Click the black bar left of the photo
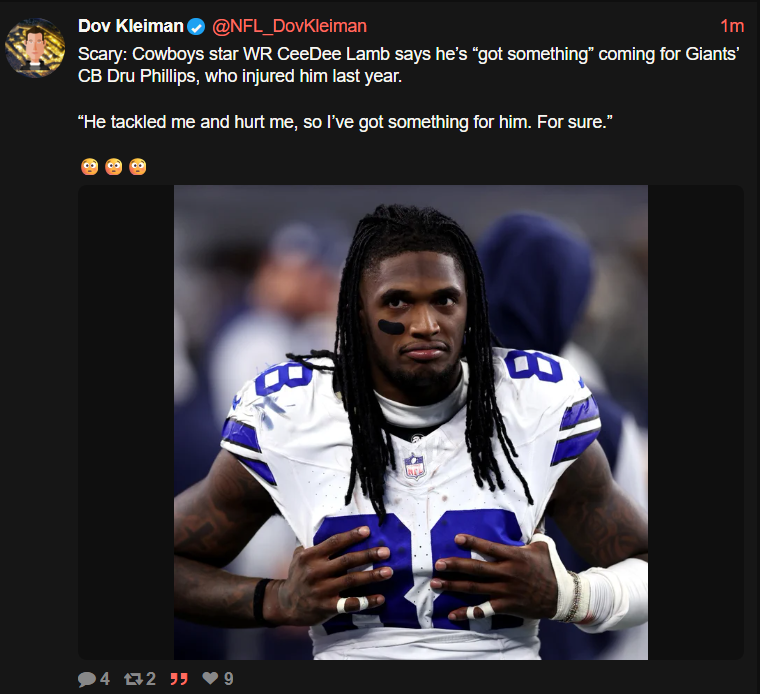Image resolution: width=760 pixels, height=694 pixels. [126, 422]
